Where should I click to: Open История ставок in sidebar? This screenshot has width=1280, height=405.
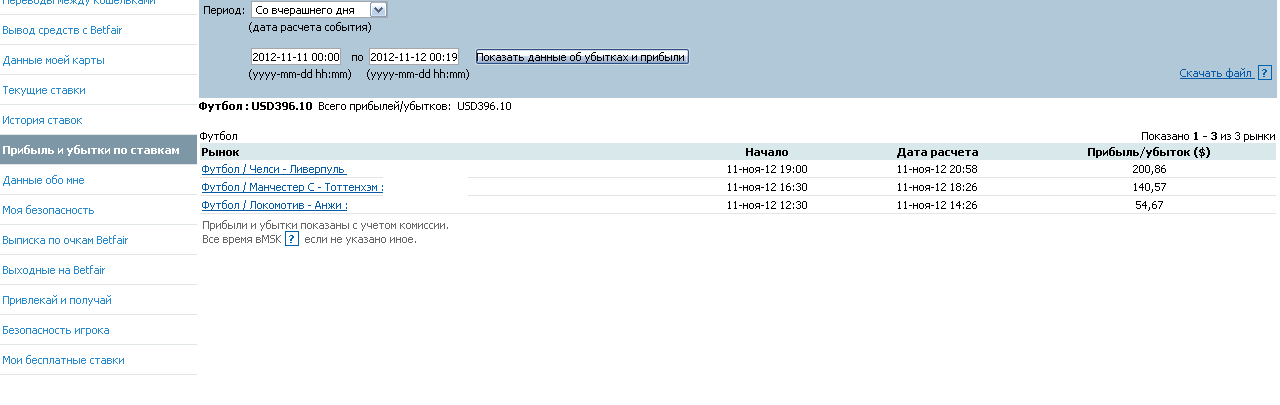coord(43,120)
